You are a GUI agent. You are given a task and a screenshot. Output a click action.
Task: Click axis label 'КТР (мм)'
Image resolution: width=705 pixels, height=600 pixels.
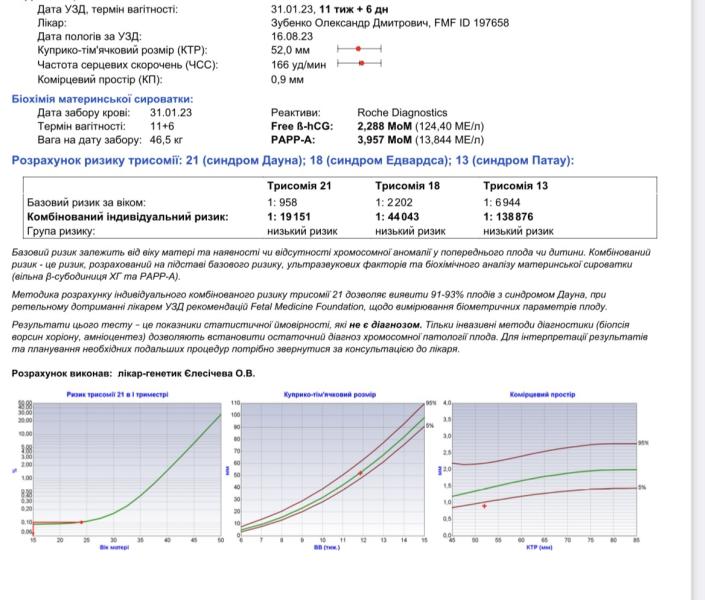point(539,547)
